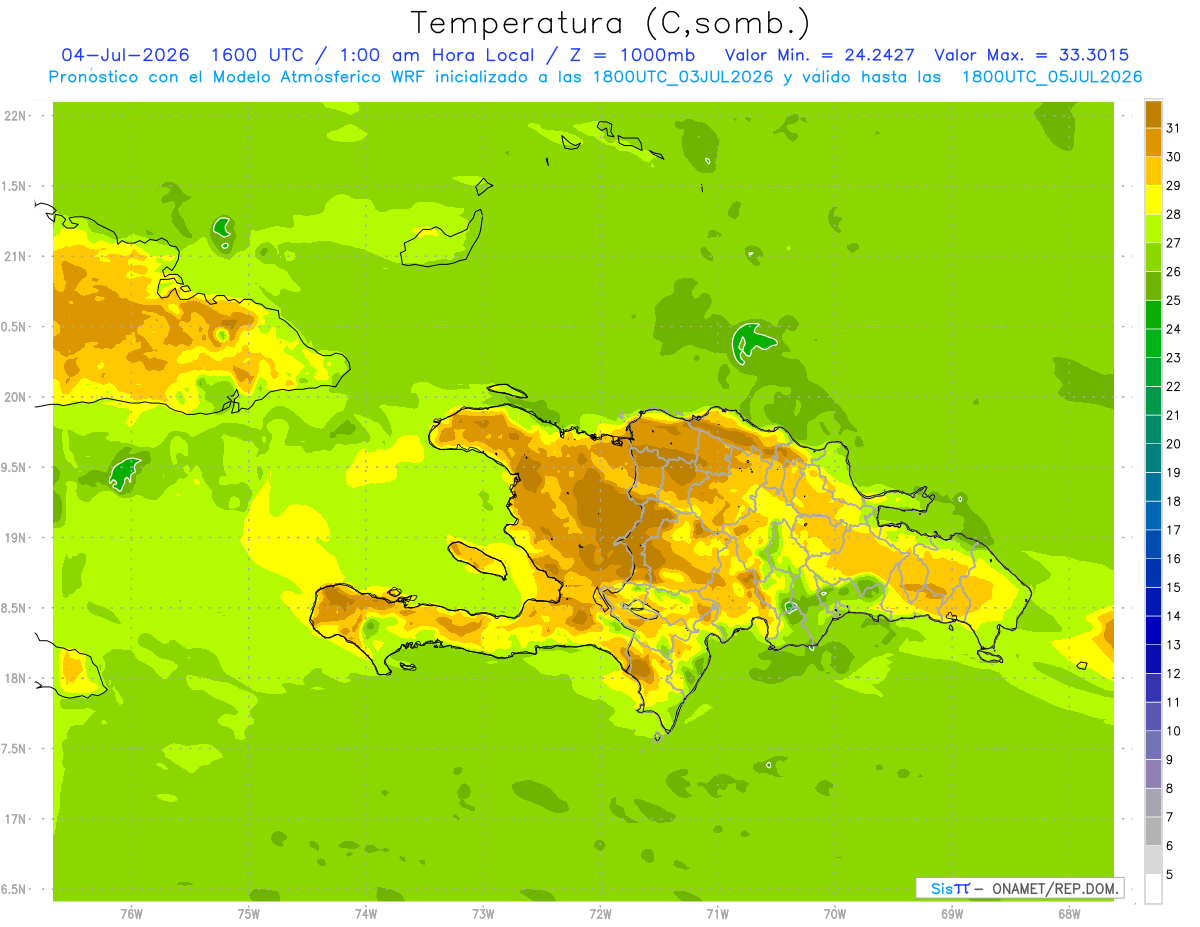Click the '75W' longitude axis label
The height and width of the screenshot is (927, 1200).
249,914
